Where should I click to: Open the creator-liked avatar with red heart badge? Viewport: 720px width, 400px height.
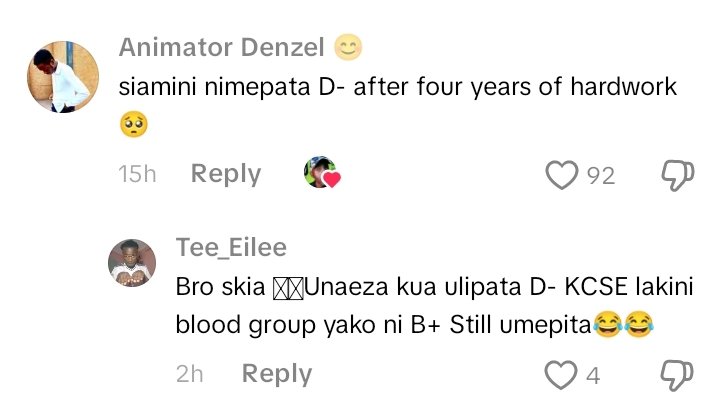click(322, 172)
